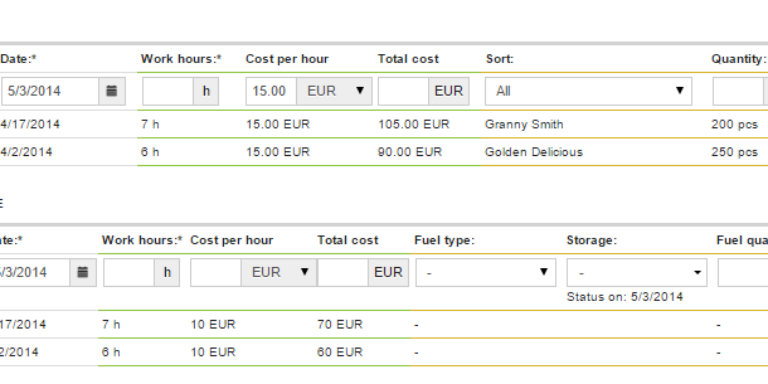The width and height of the screenshot is (768, 384).
Task: Open the lower Cost per hour EUR dropdown
Action: (279, 272)
